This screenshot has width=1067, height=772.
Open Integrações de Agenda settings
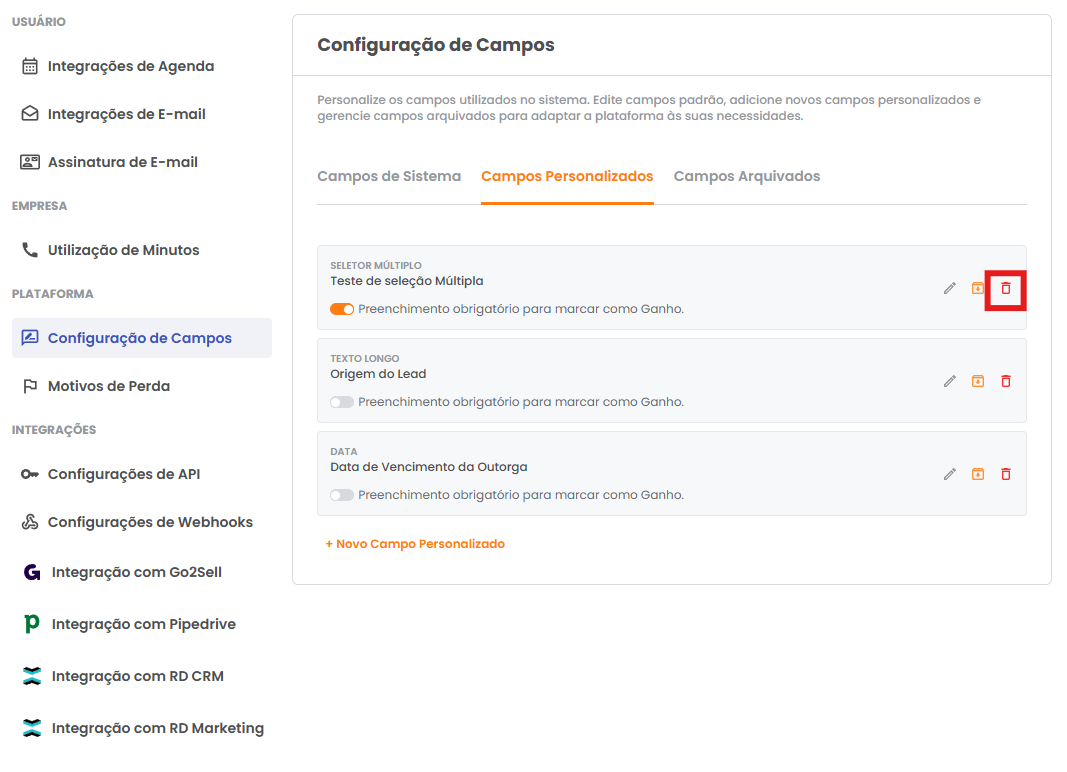pyautogui.click(x=131, y=66)
